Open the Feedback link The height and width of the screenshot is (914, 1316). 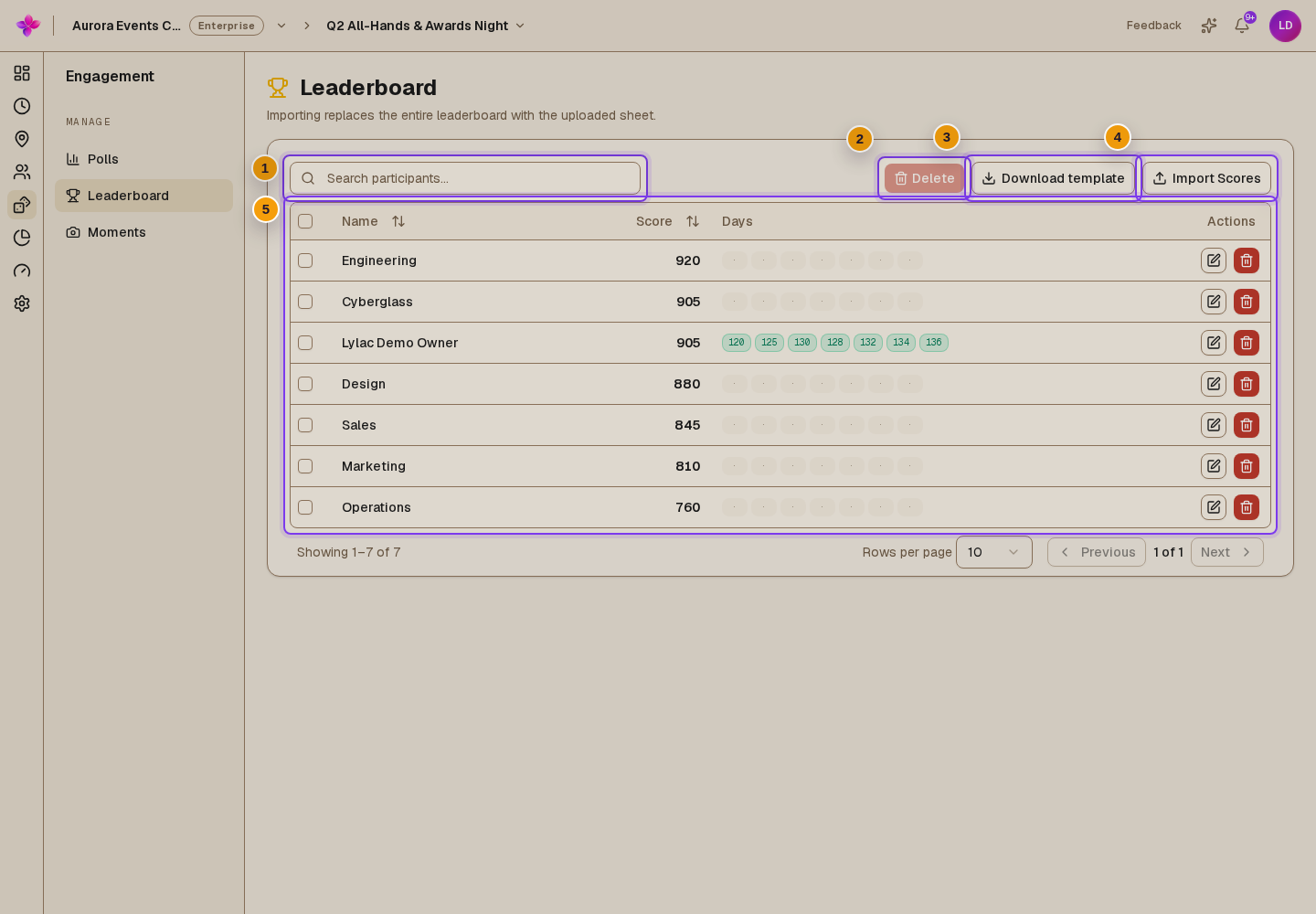[x=1153, y=26]
